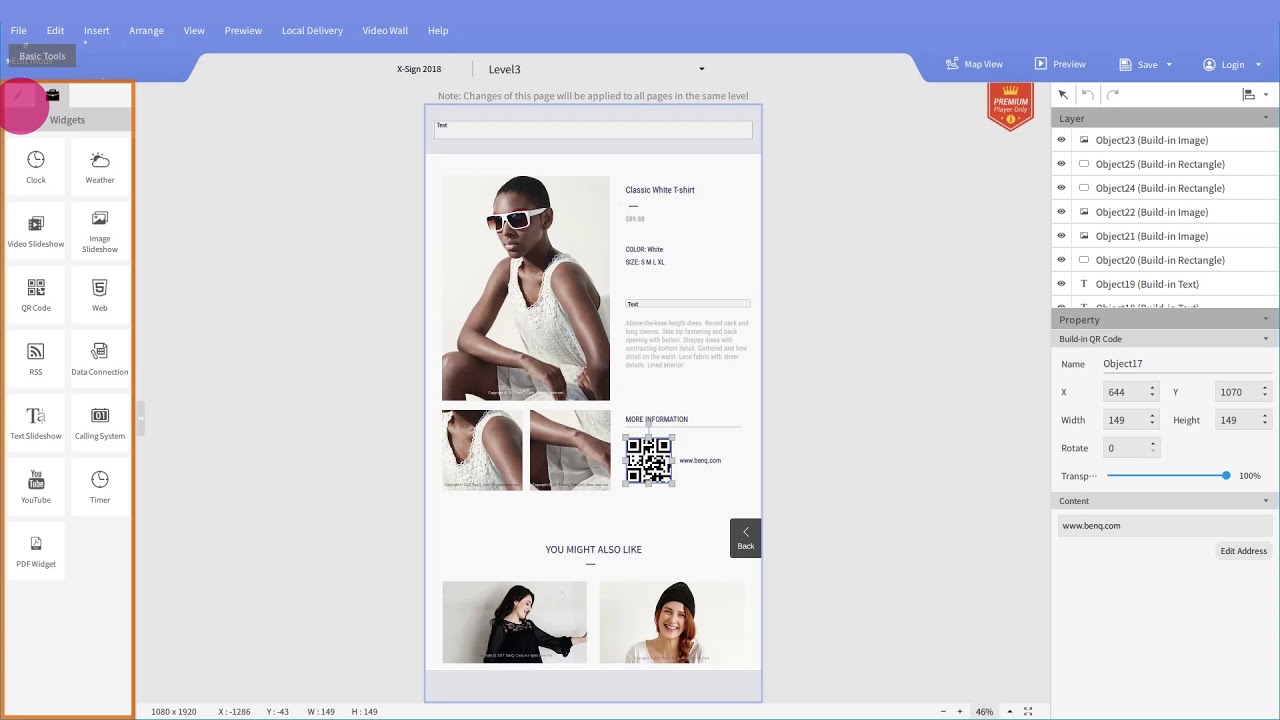1280x720 pixels.
Task: Expand the Save options arrow
Action: pyautogui.click(x=1169, y=65)
